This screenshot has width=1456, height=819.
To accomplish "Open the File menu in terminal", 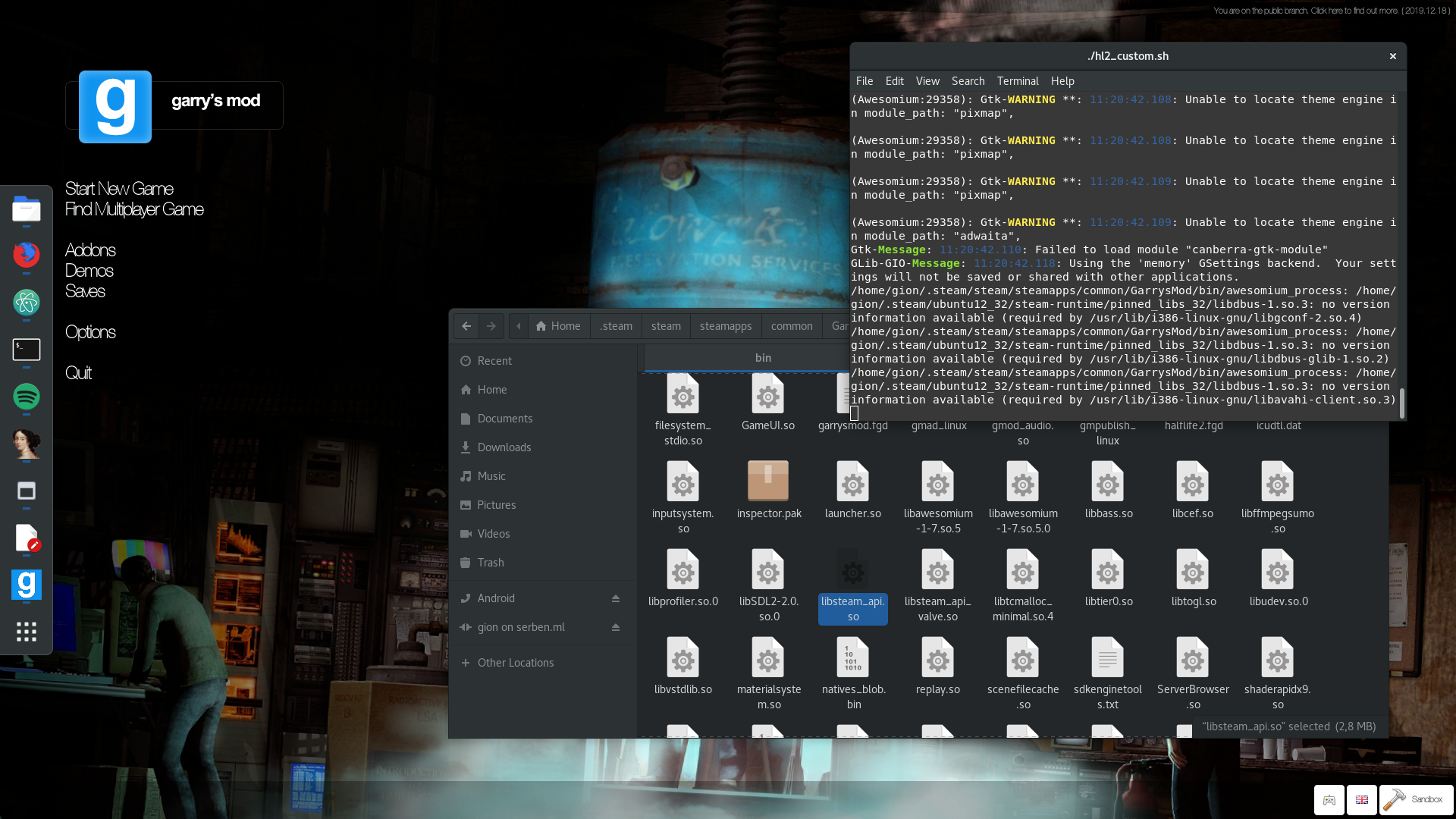I will click(864, 81).
